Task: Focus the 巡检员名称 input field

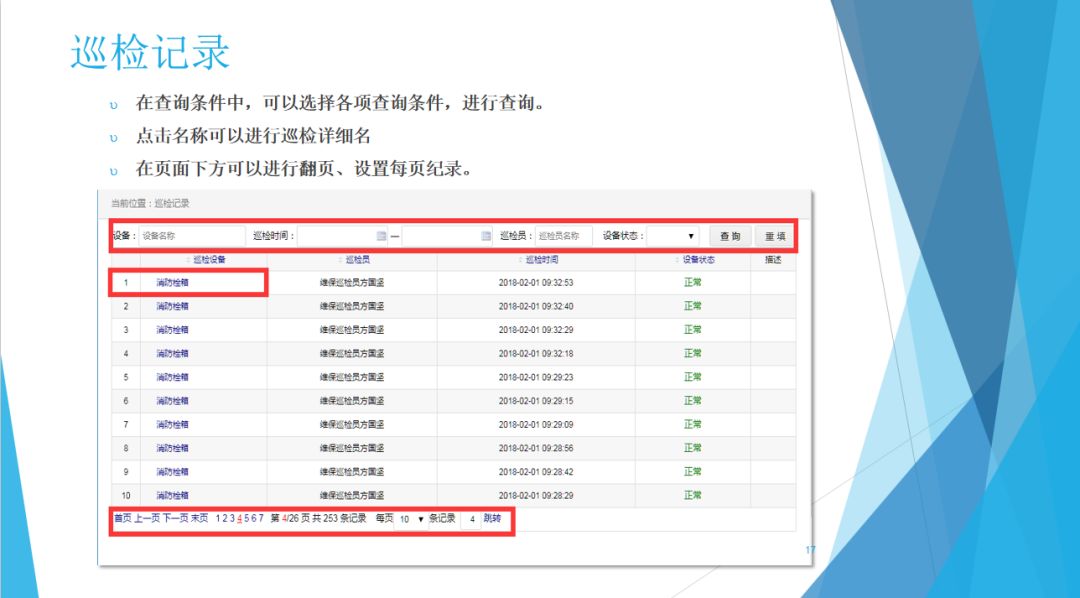Action: point(563,236)
